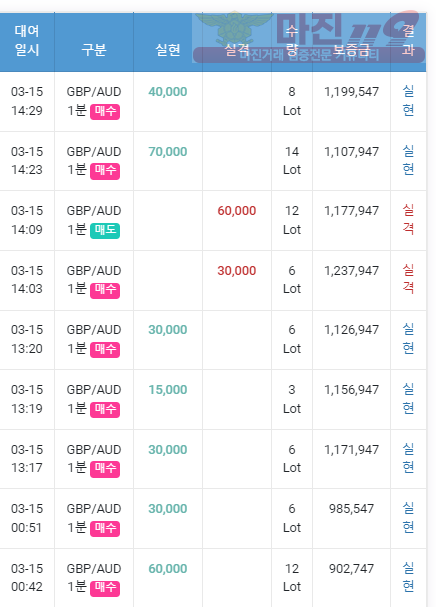Click the 902,747 deposit value
This screenshot has width=436, height=607.
point(351,569)
